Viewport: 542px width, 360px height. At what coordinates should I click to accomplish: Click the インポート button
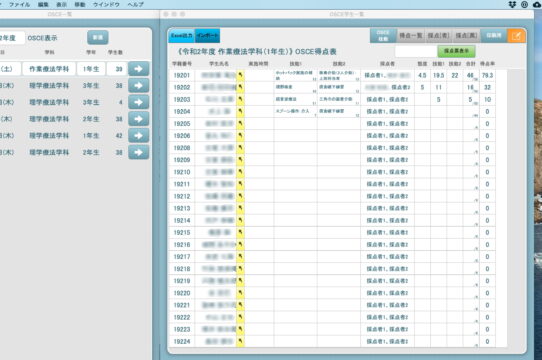(207, 36)
